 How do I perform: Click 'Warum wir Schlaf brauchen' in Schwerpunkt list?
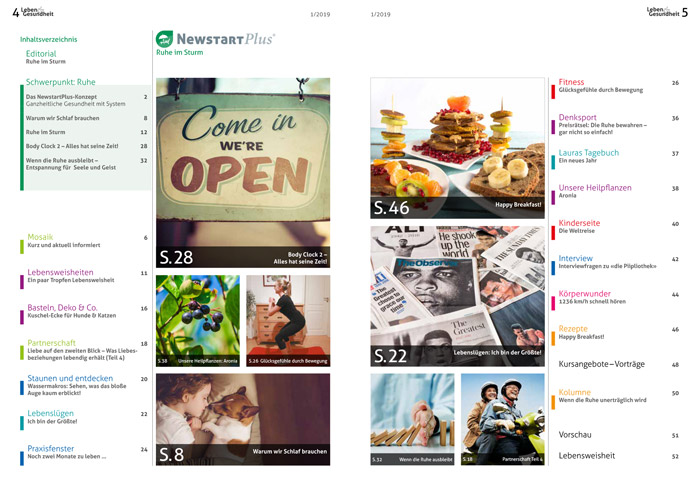[63, 118]
